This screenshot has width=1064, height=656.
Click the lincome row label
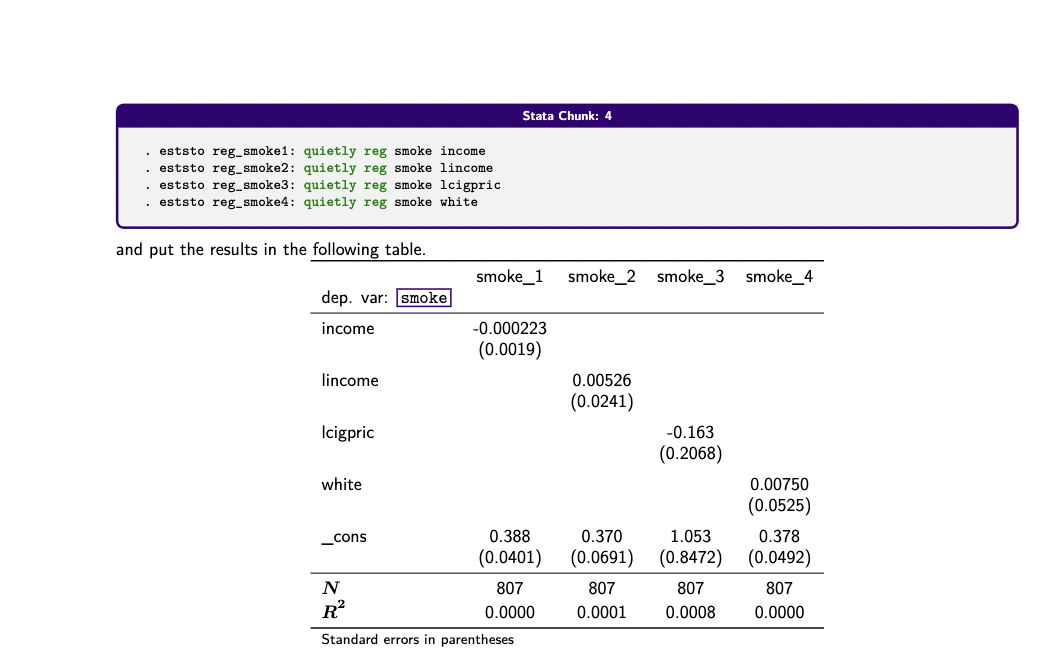pyautogui.click(x=350, y=380)
